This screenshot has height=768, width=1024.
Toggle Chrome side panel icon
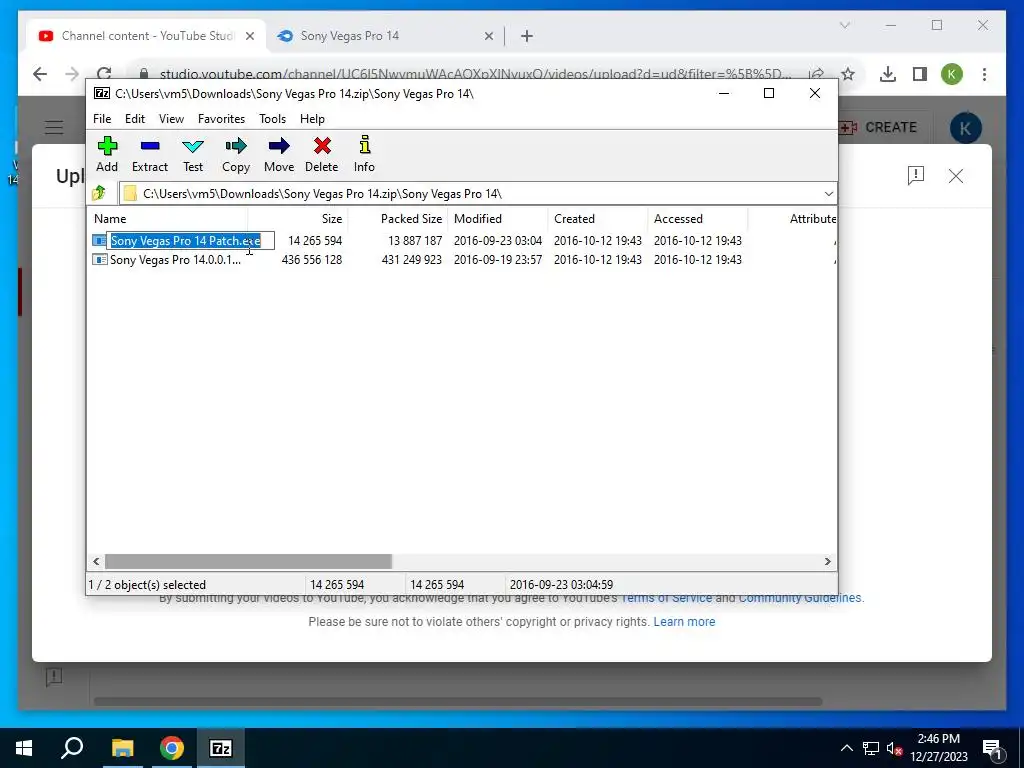(x=920, y=74)
